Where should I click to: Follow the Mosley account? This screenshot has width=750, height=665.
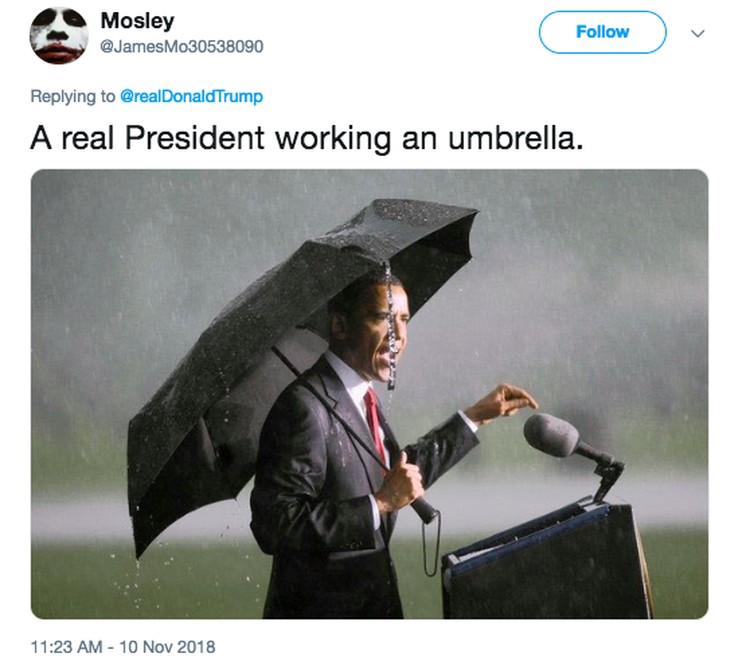coord(602,32)
